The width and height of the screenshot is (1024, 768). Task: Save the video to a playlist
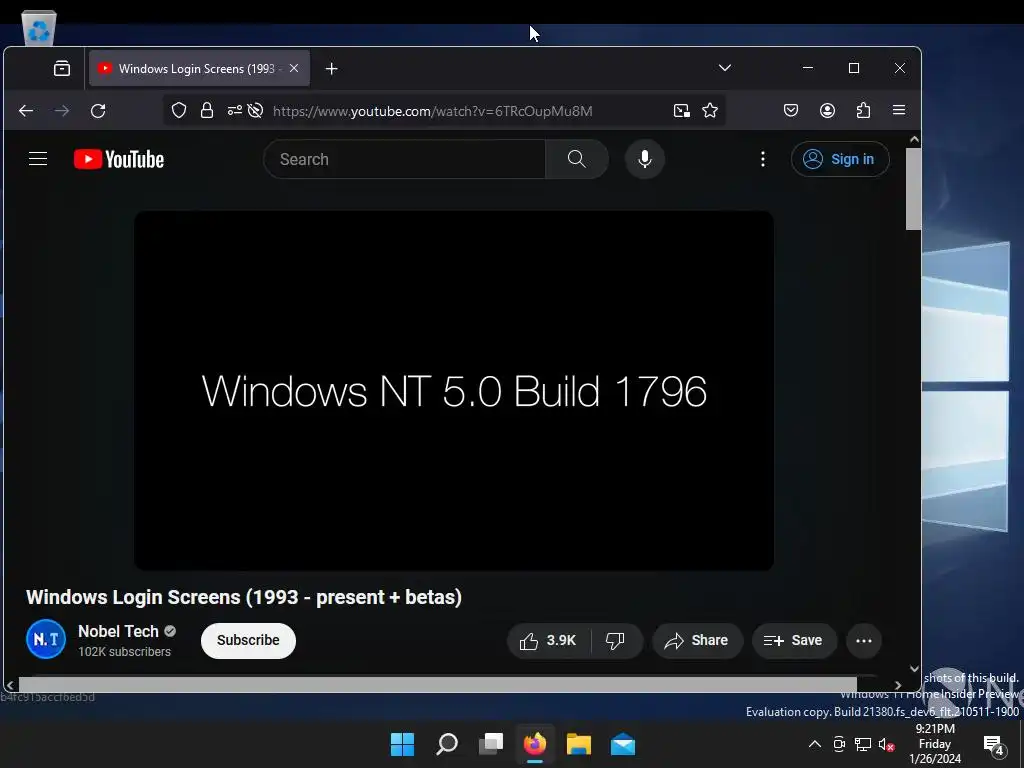[x=793, y=641]
